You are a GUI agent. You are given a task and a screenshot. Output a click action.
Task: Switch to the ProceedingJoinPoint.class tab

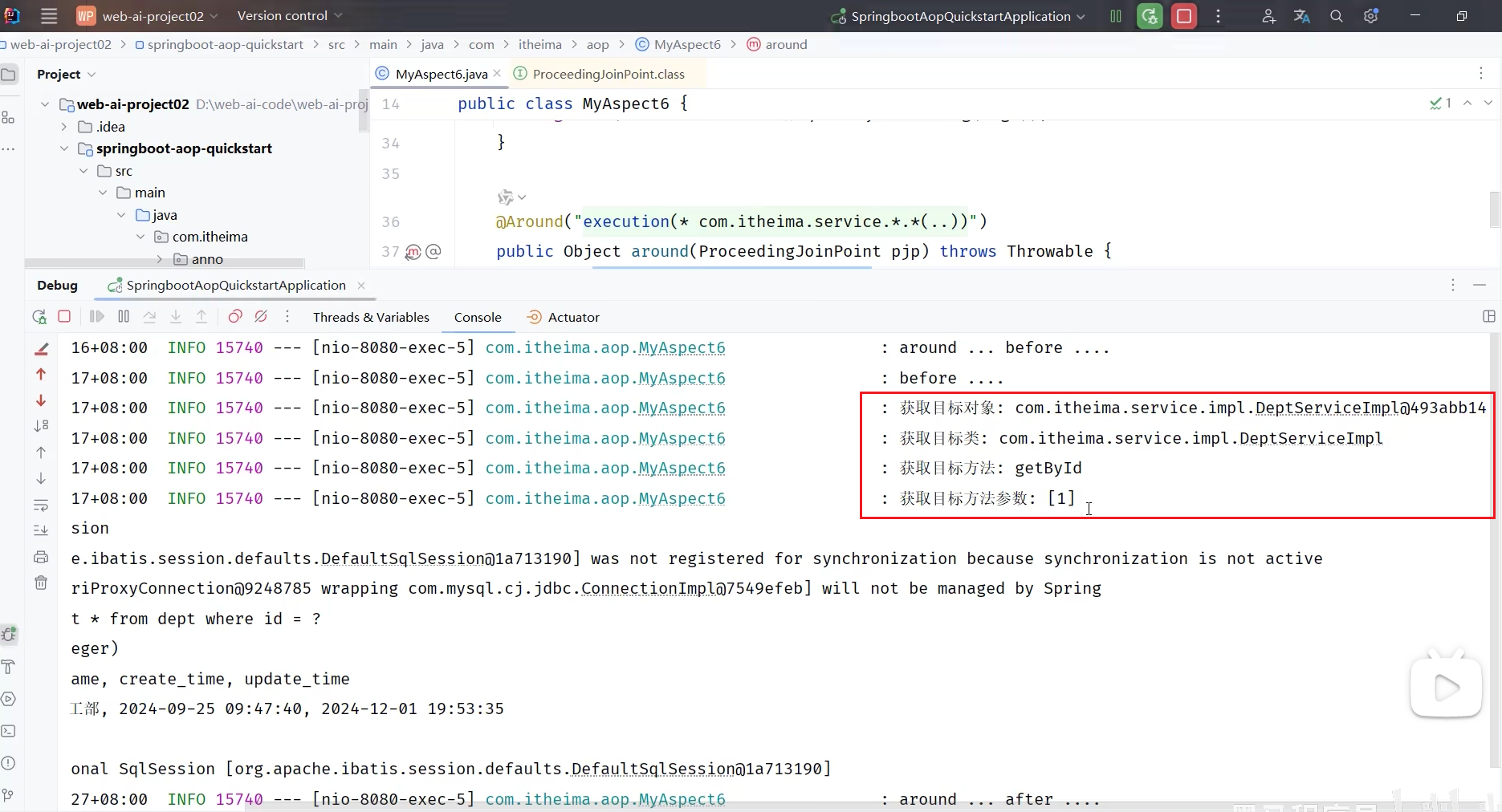pyautogui.click(x=608, y=74)
